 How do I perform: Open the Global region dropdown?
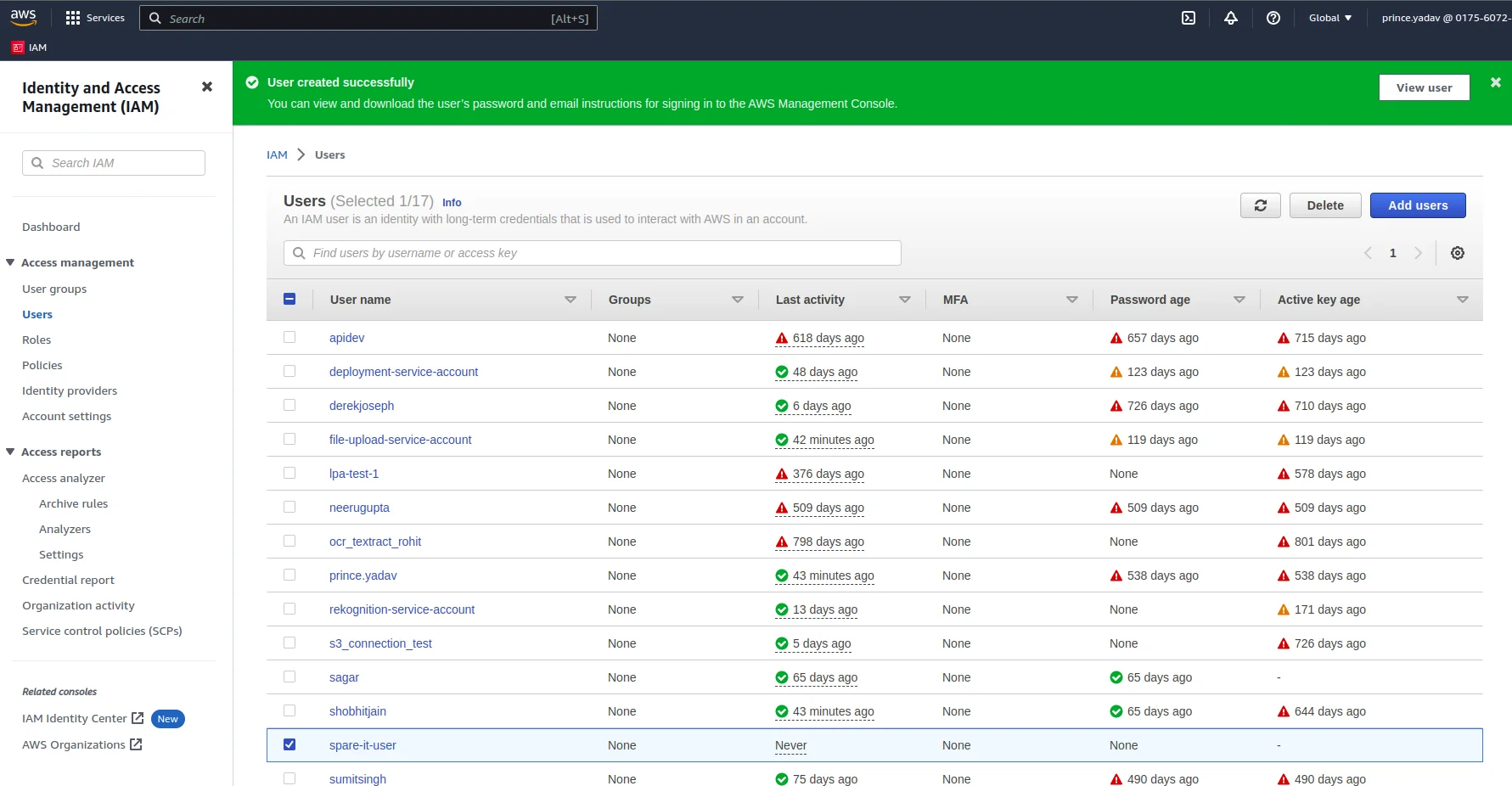pos(1330,18)
